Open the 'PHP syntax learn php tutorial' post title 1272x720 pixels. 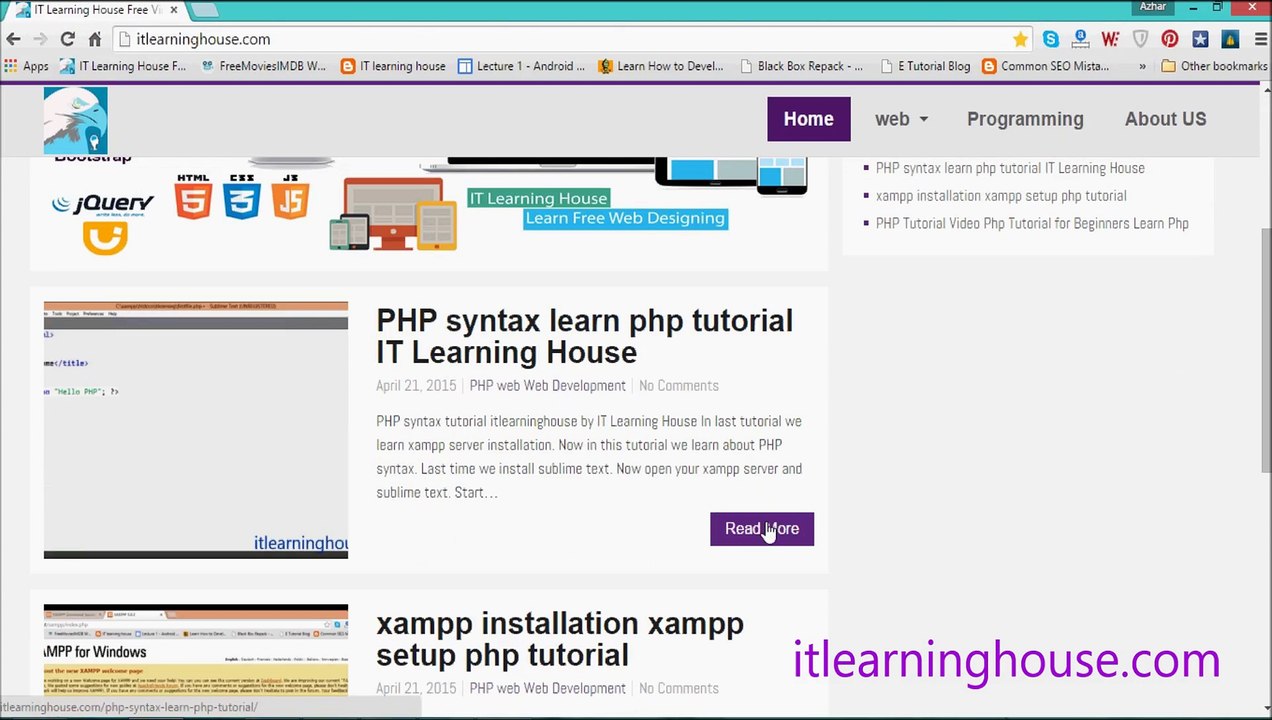[584, 336]
